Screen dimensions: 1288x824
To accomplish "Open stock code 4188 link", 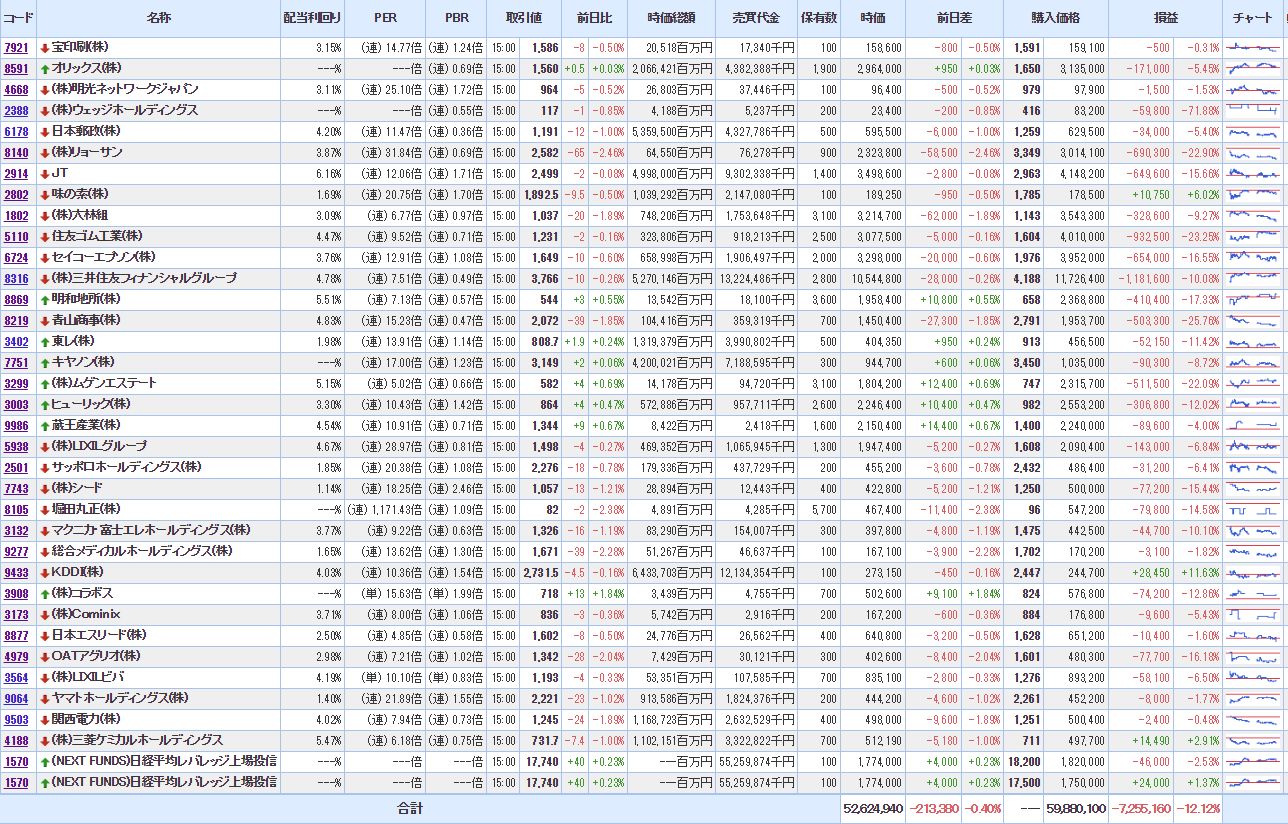I will [16, 740].
